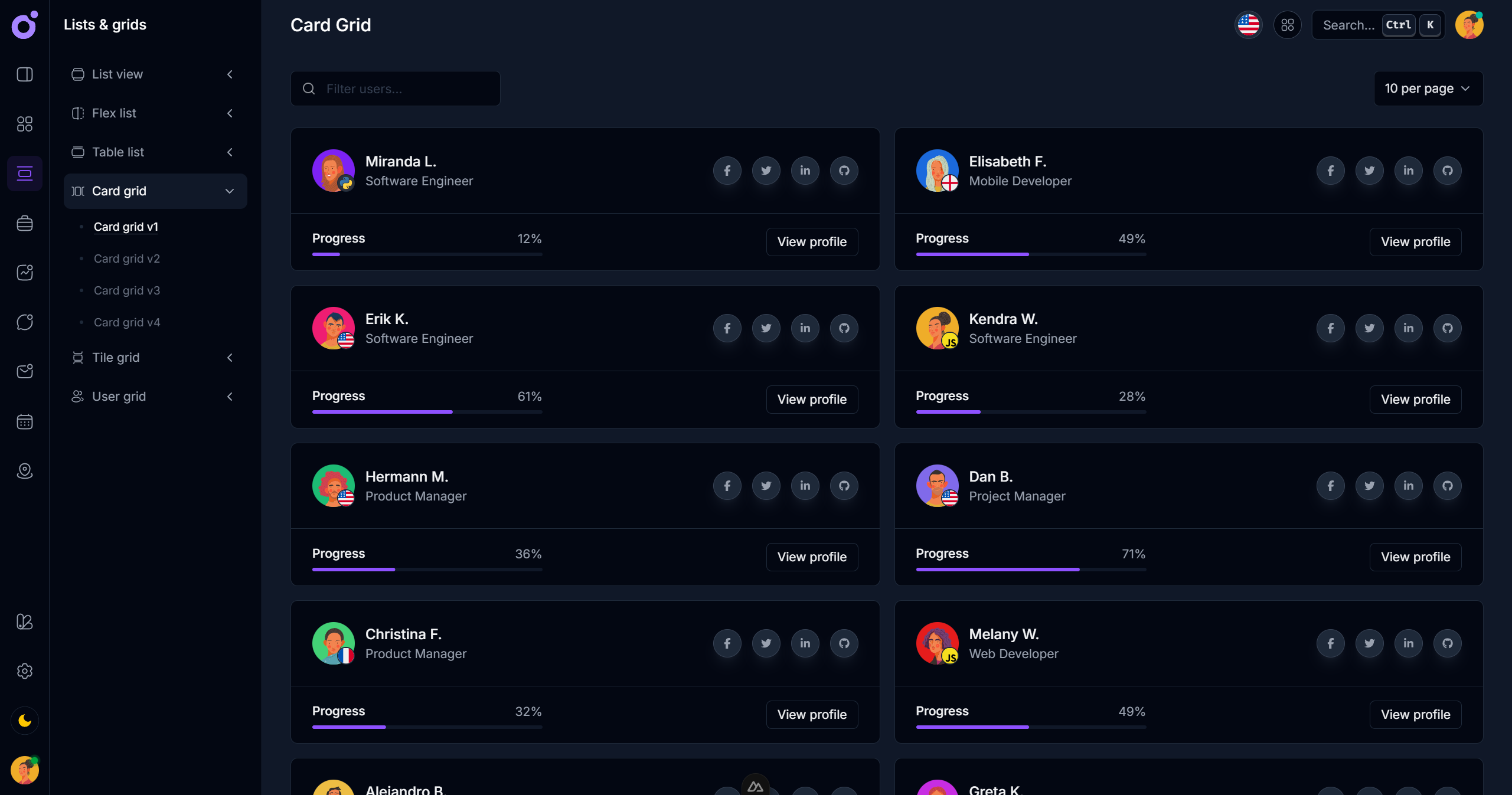Open the 10 per page dropdown
Screen dimensions: 1512x795
click(1428, 89)
